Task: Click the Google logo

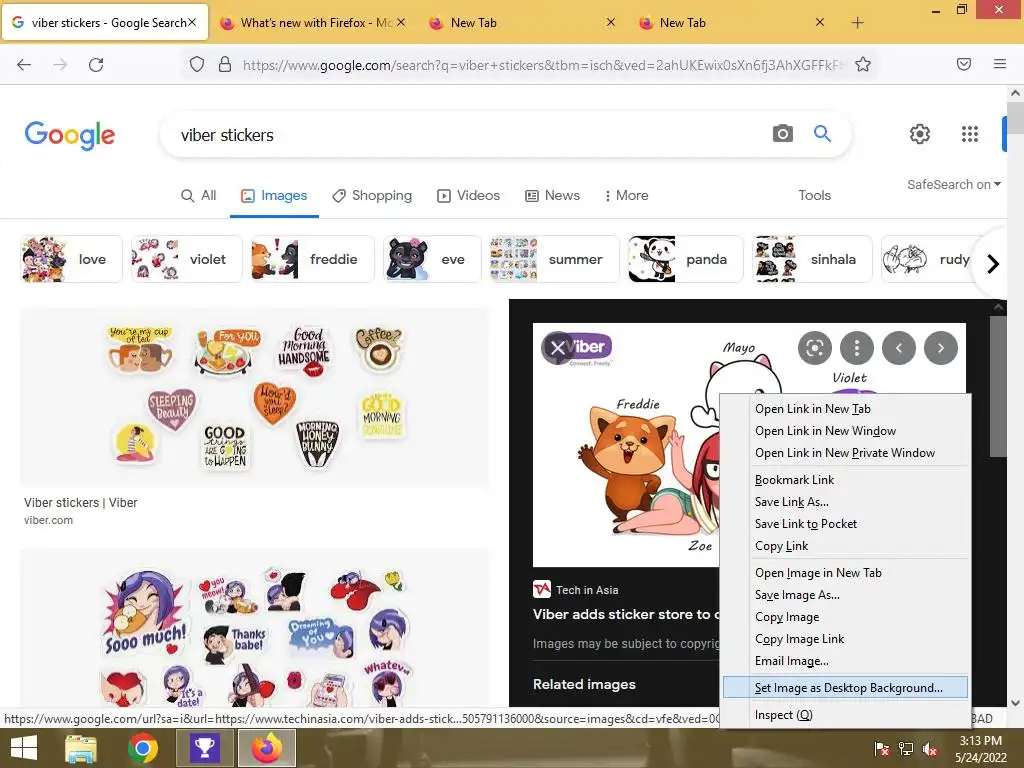Action: coord(70,135)
